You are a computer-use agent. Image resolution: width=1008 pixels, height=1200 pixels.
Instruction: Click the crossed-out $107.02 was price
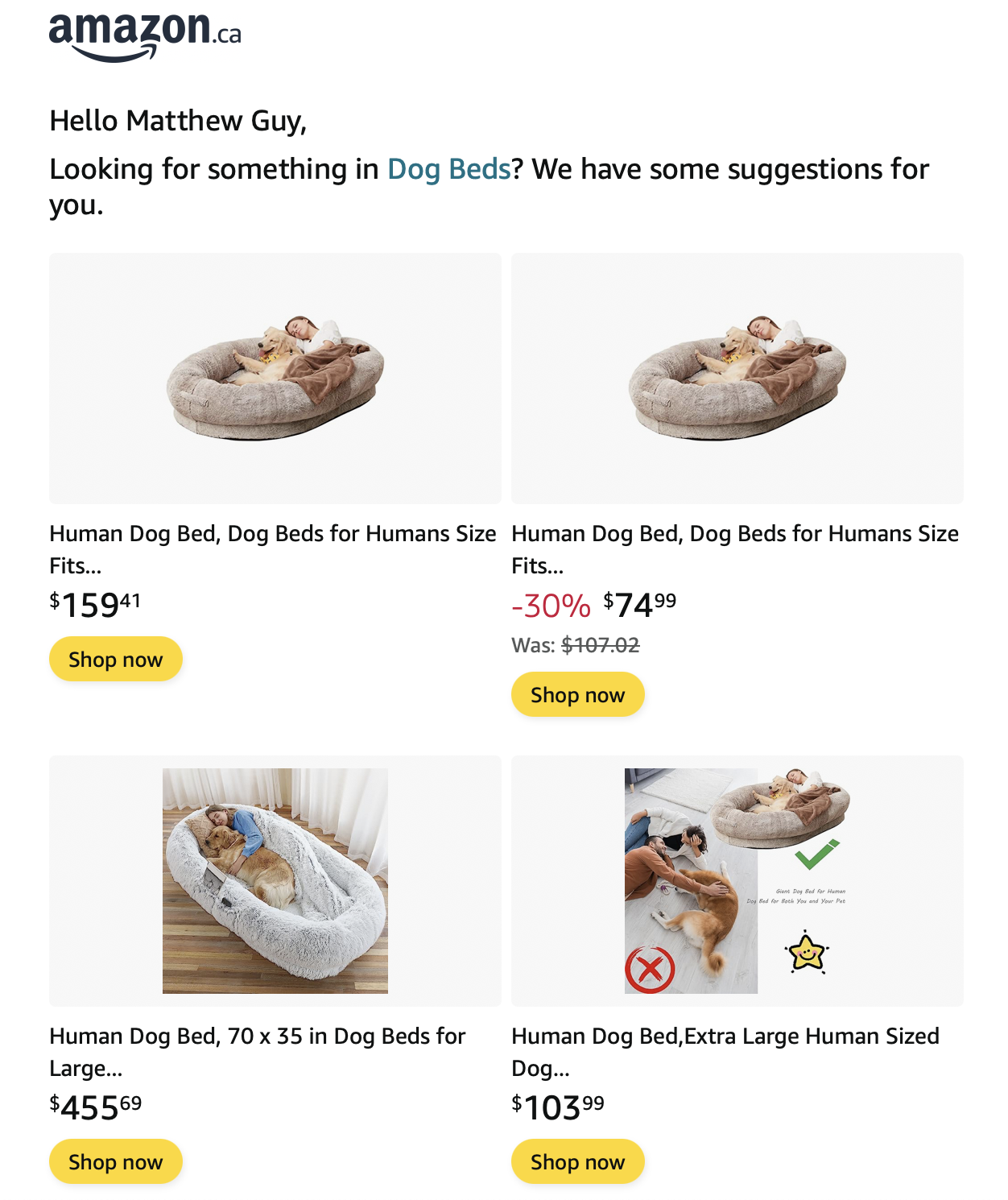600,645
